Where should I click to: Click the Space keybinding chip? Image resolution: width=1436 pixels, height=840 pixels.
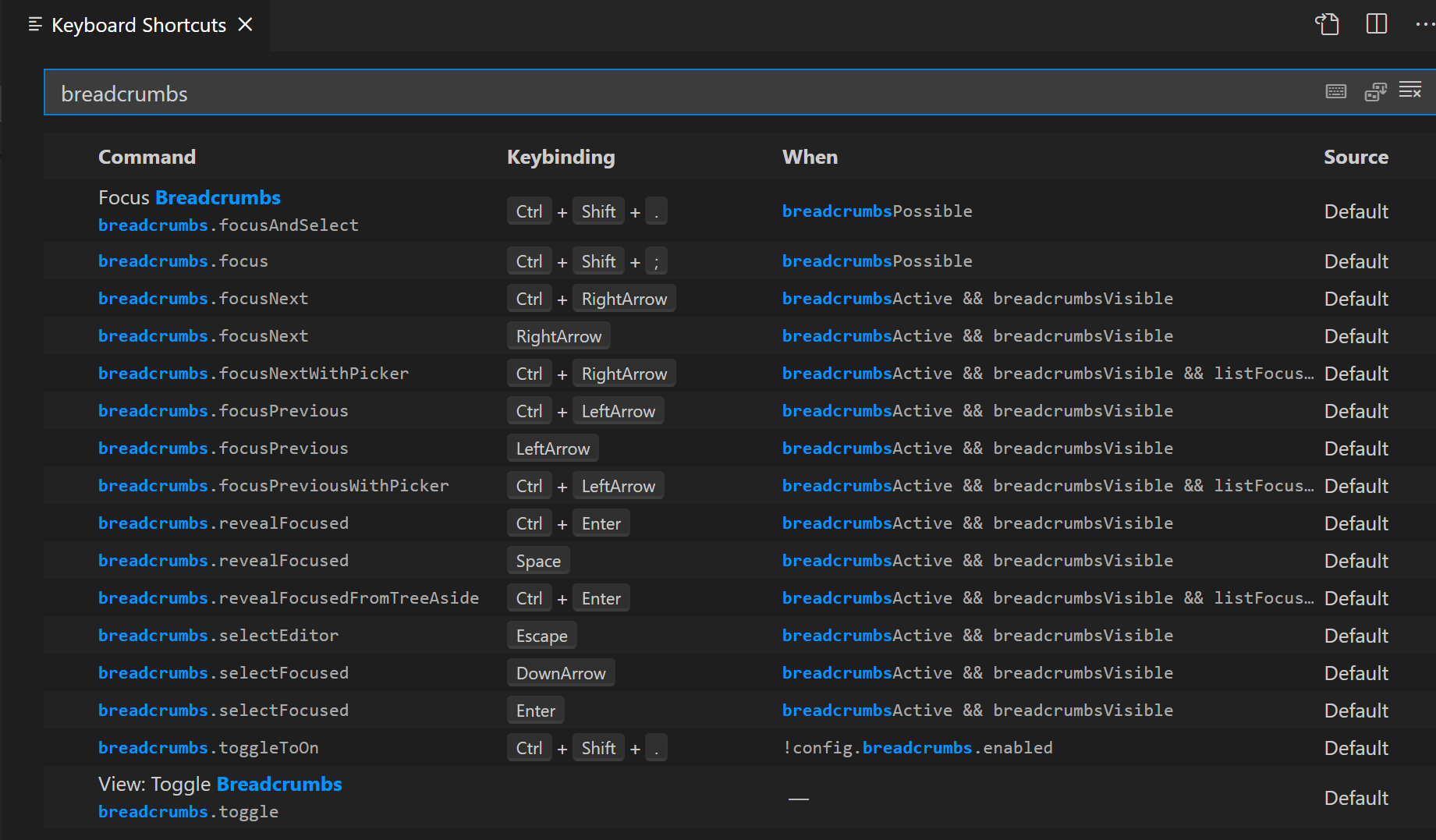[537, 560]
